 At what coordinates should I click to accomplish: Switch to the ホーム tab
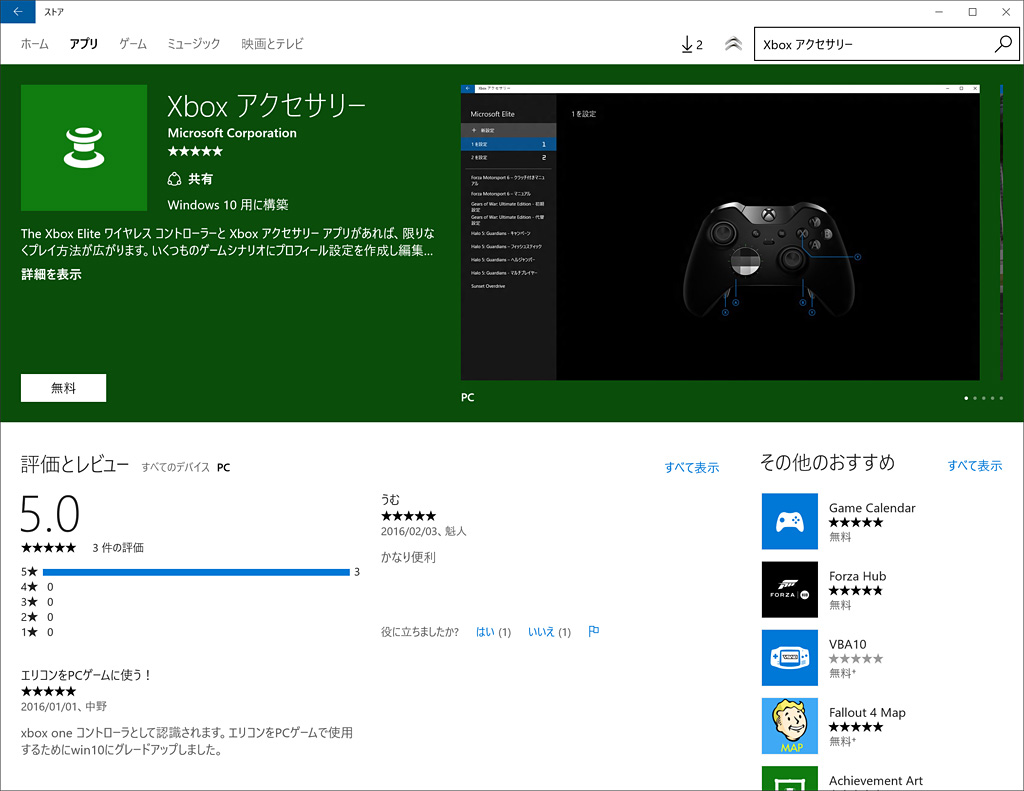pos(35,44)
